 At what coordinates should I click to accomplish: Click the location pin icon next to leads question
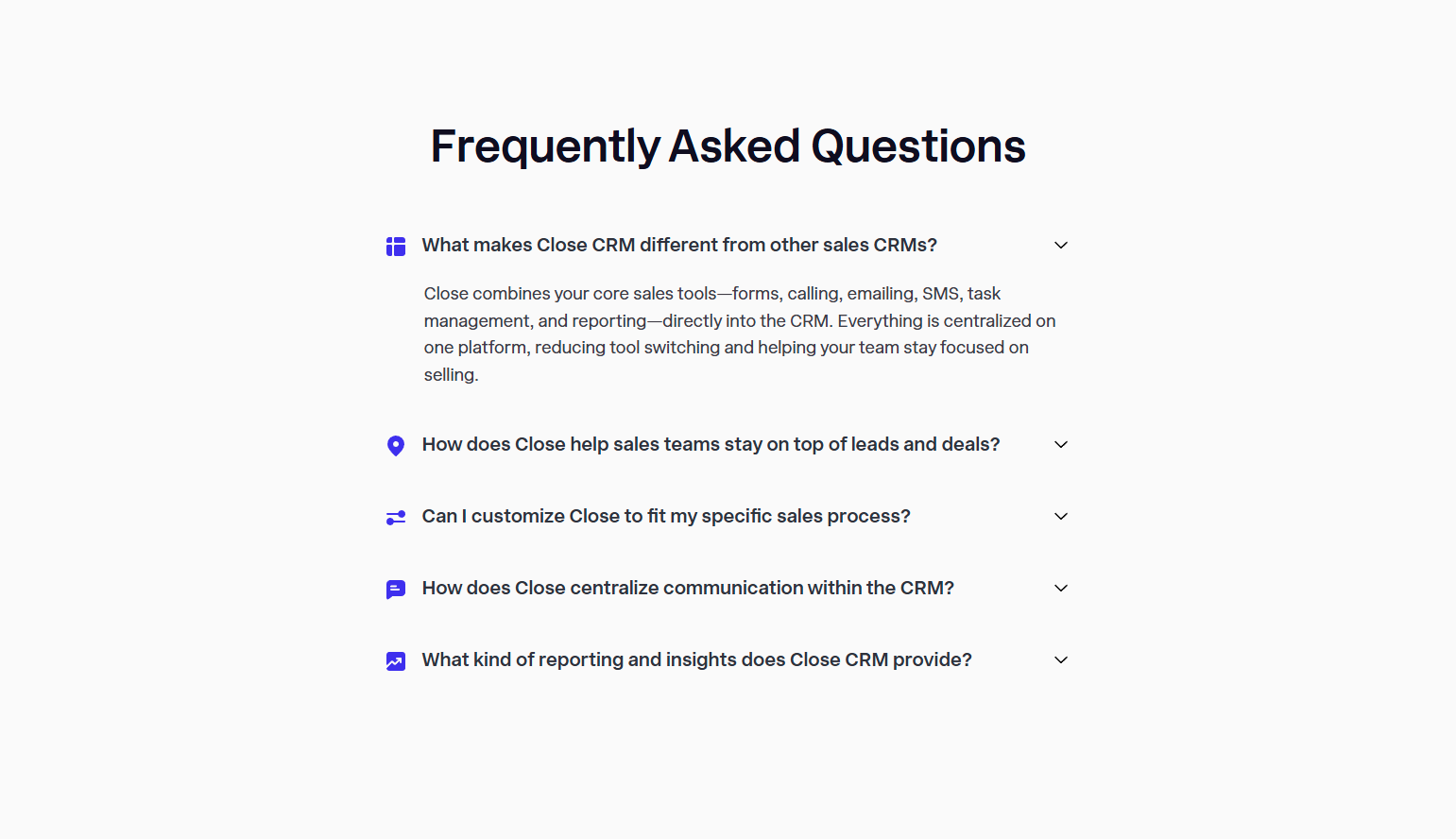pos(396,444)
